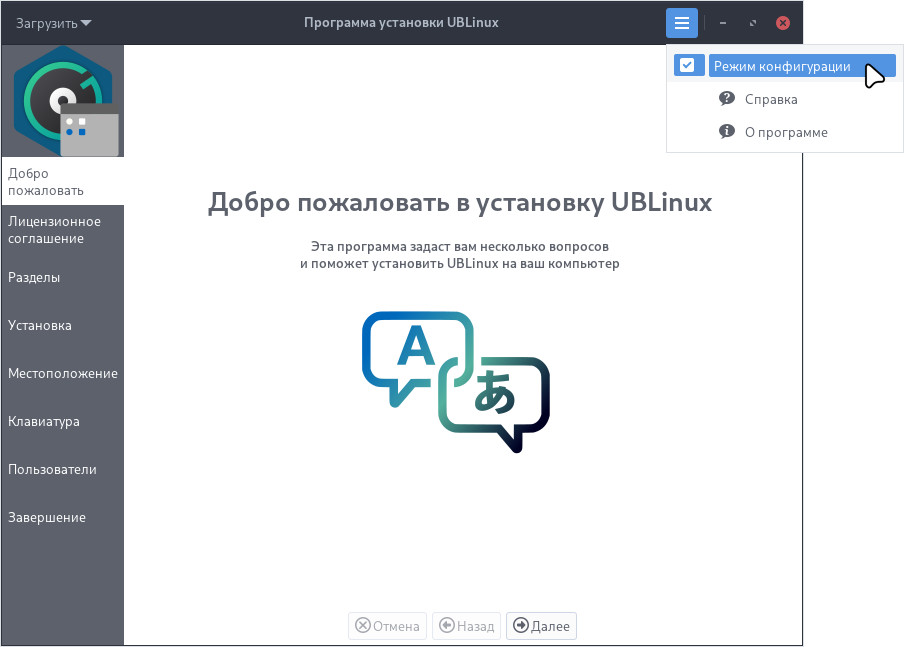This screenshot has width=914, height=647.
Task: Click the X icon inside the Отмена button
Action: coord(362,626)
